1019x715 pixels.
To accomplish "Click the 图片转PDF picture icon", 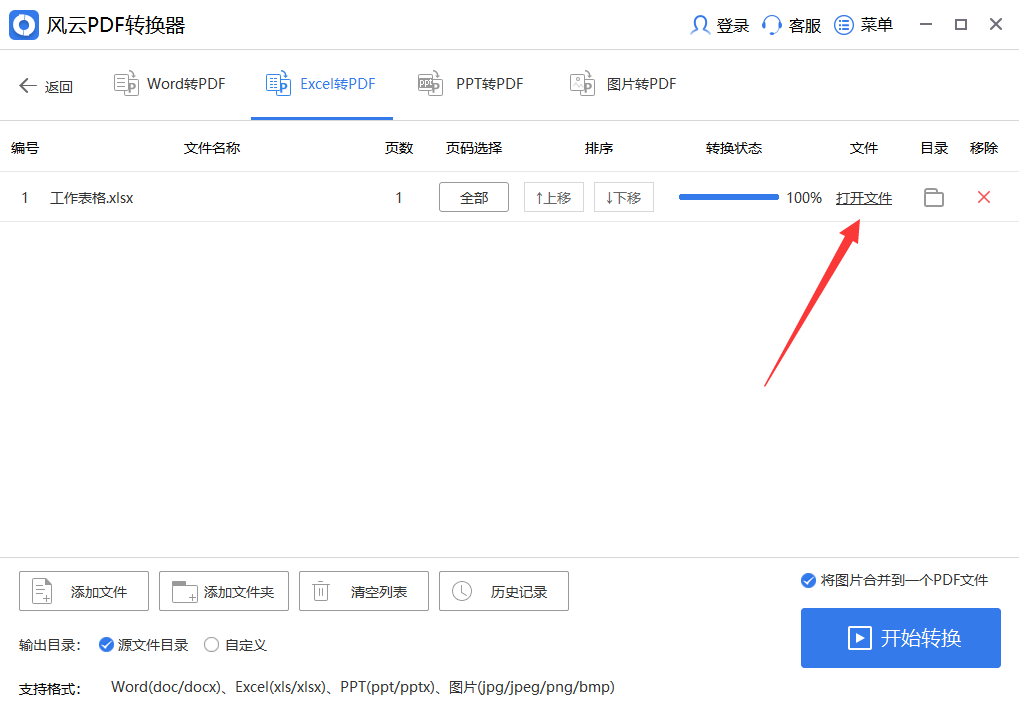I will point(582,83).
